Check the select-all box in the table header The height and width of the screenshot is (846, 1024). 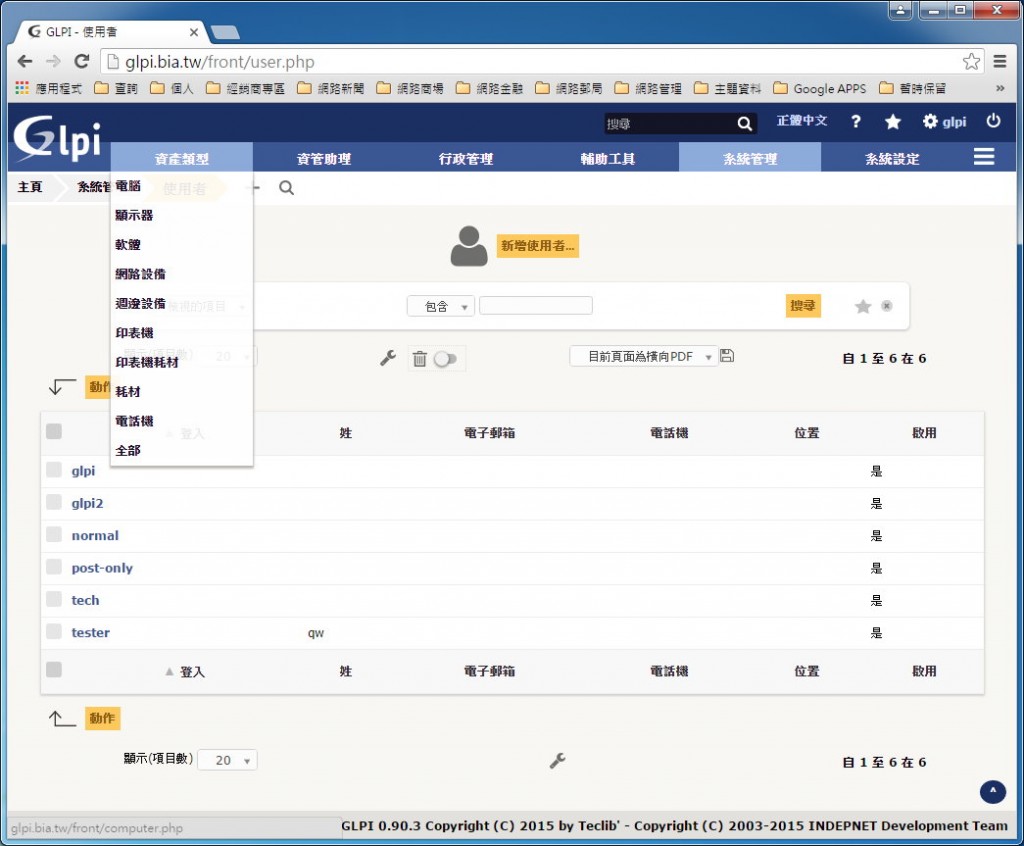coord(54,431)
